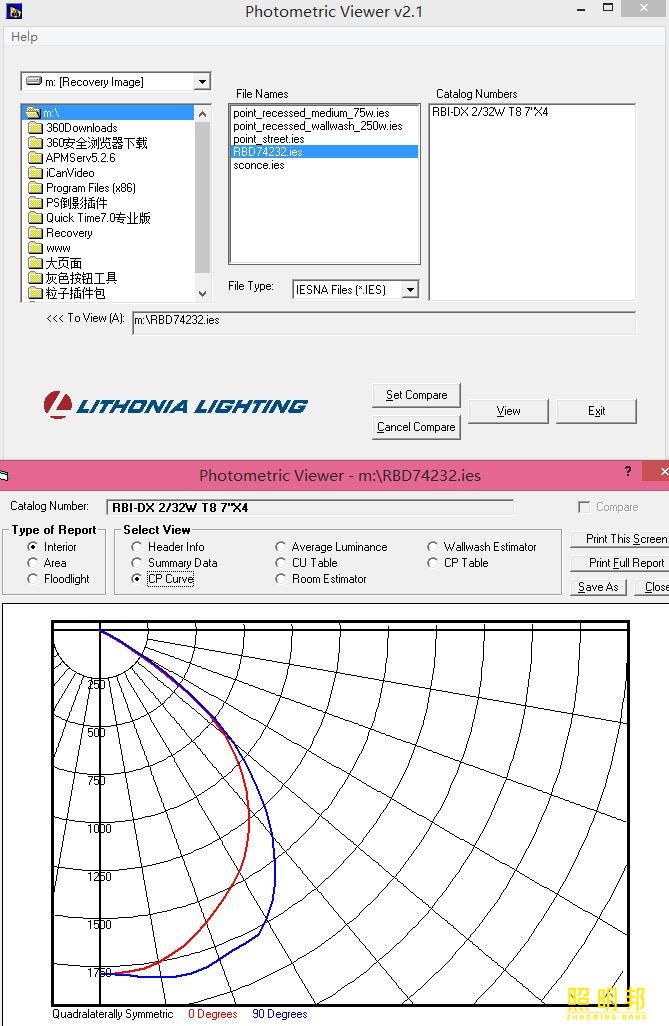669x1026 pixels.
Task: Select point_street.ies file
Action: tap(269, 139)
